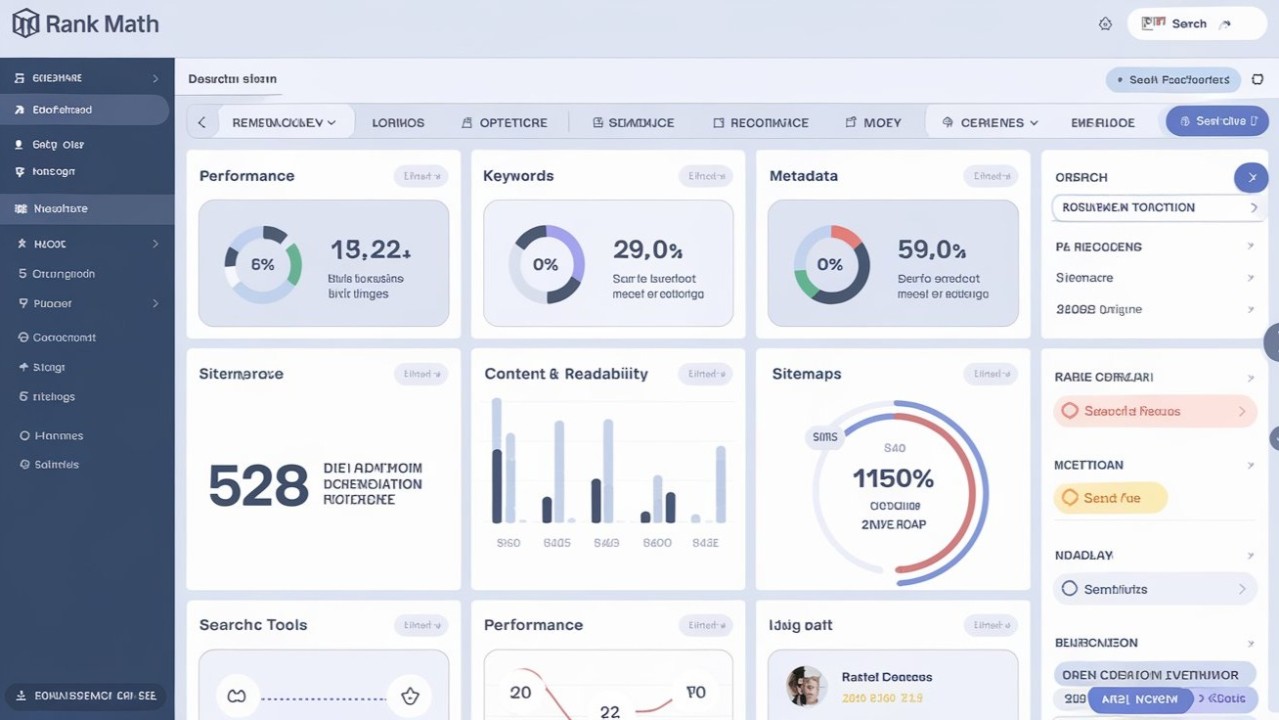The height and width of the screenshot is (720, 1279).
Task: Click the 6% donut chart on Performance card
Action: coord(263,264)
